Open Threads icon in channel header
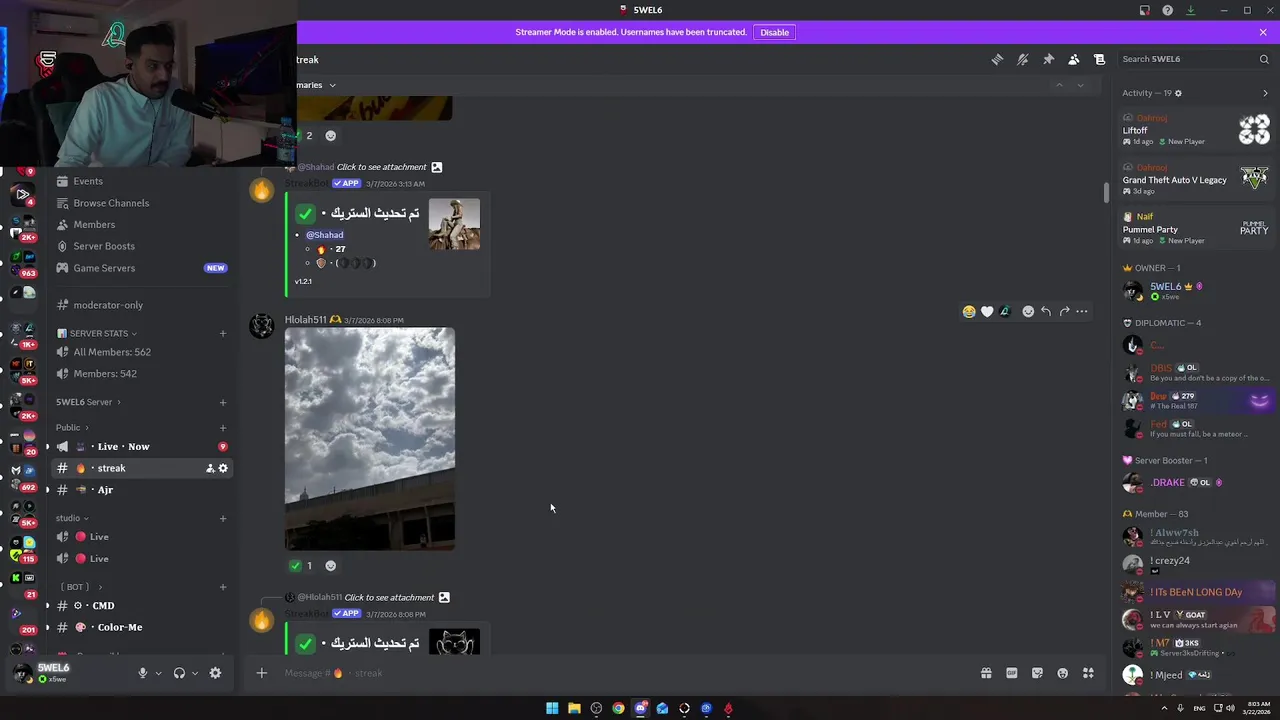The image size is (1280, 720). pos(997,59)
